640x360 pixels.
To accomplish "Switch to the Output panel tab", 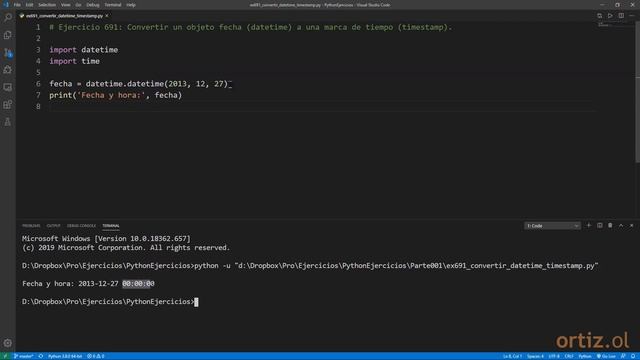I will tap(53, 226).
